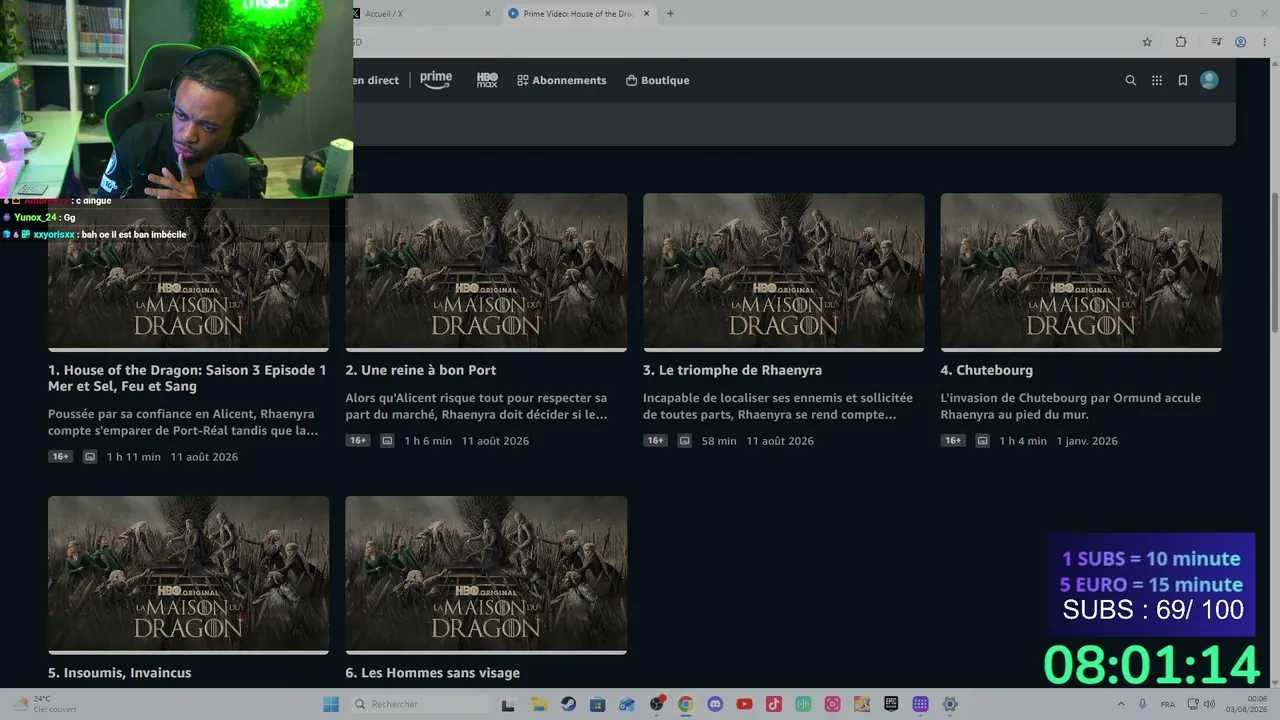Open TikTok from the taskbar

click(774, 704)
